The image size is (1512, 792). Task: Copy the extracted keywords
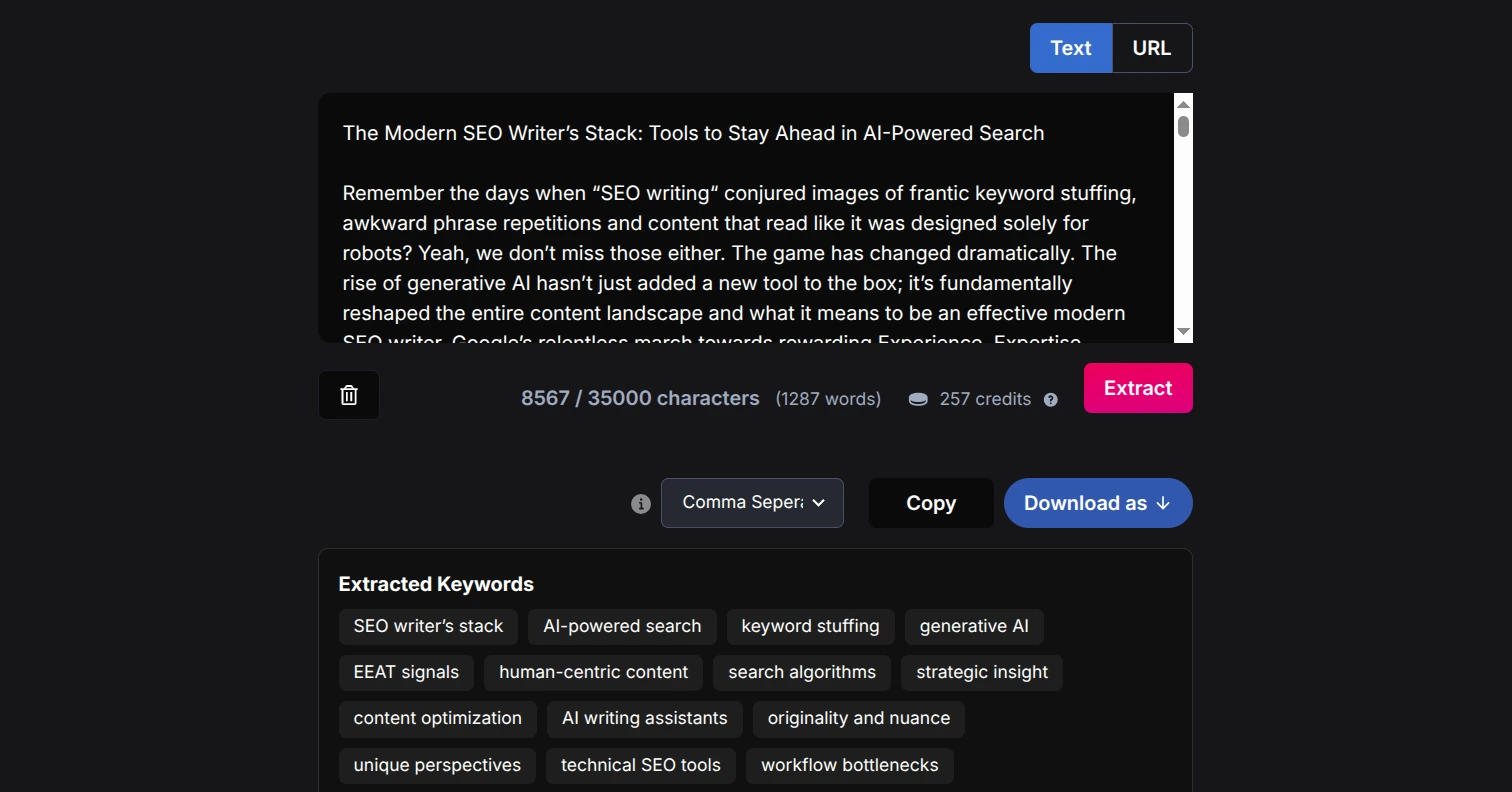(930, 503)
